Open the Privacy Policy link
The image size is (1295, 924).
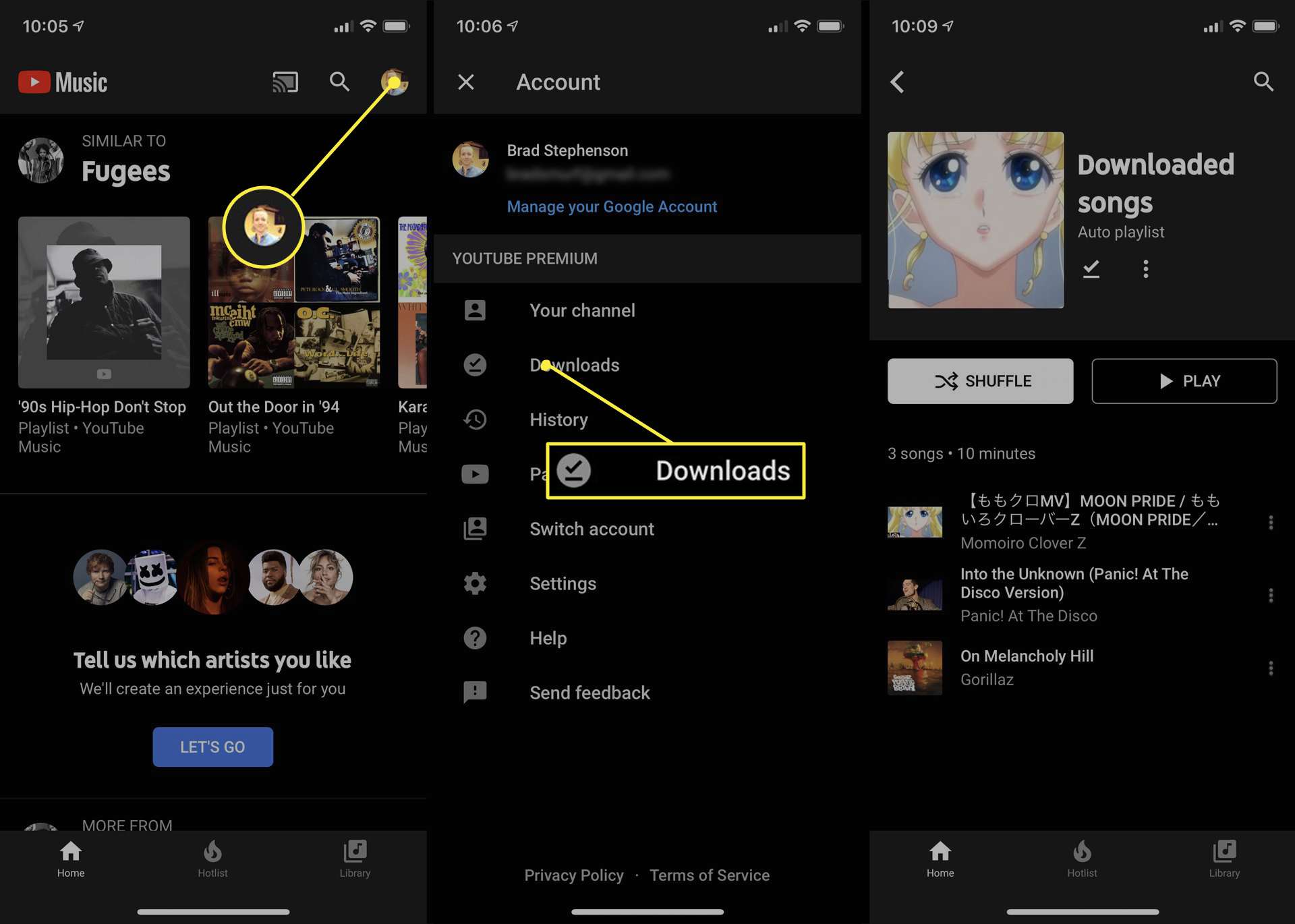[x=574, y=875]
